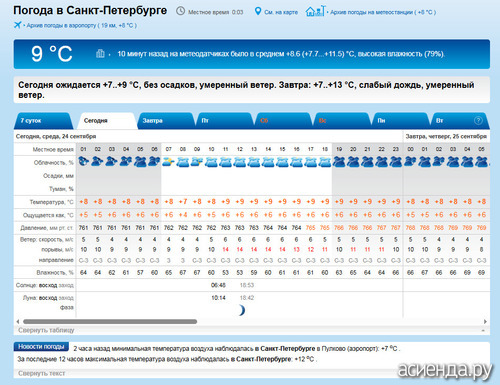Click the humidity value 57
Screen dimensions: 500x385
coord(140,273)
